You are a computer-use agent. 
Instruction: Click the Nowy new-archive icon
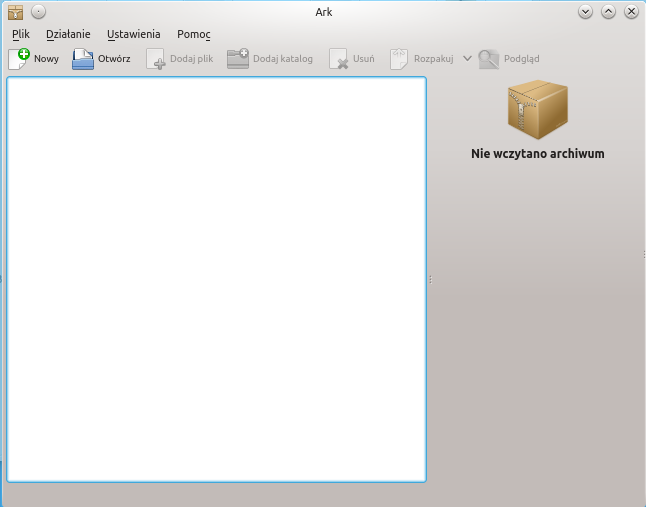click(x=19, y=59)
